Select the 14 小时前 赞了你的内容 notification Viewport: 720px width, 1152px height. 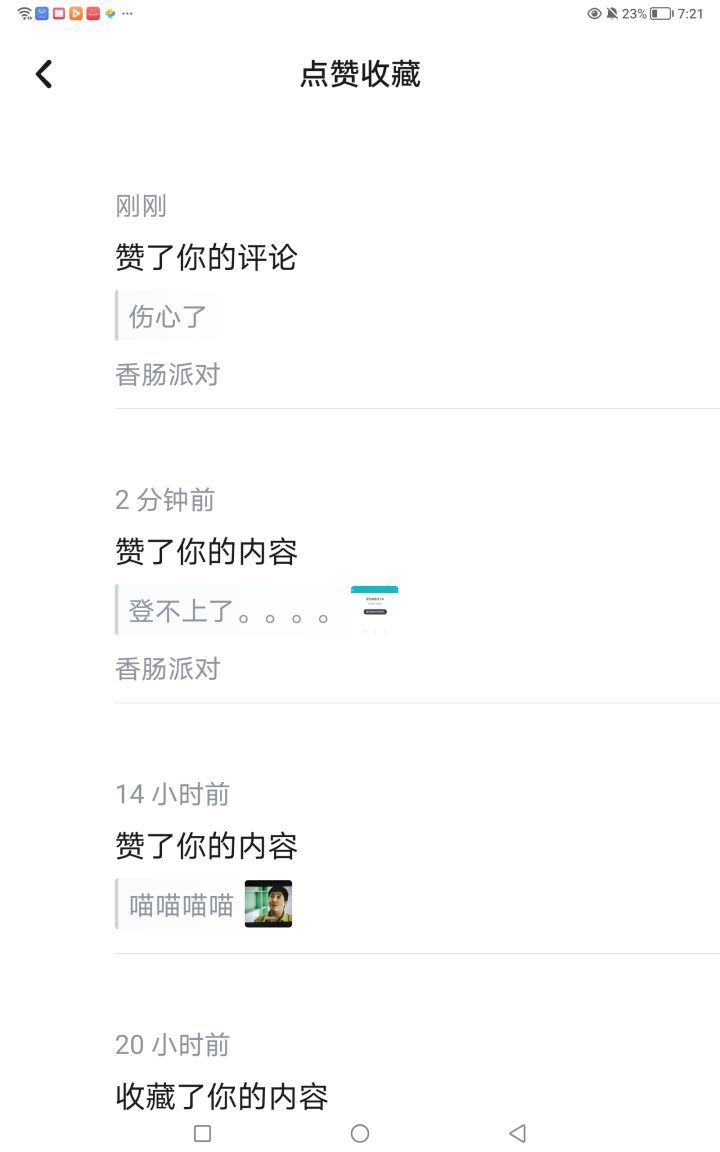[417, 858]
